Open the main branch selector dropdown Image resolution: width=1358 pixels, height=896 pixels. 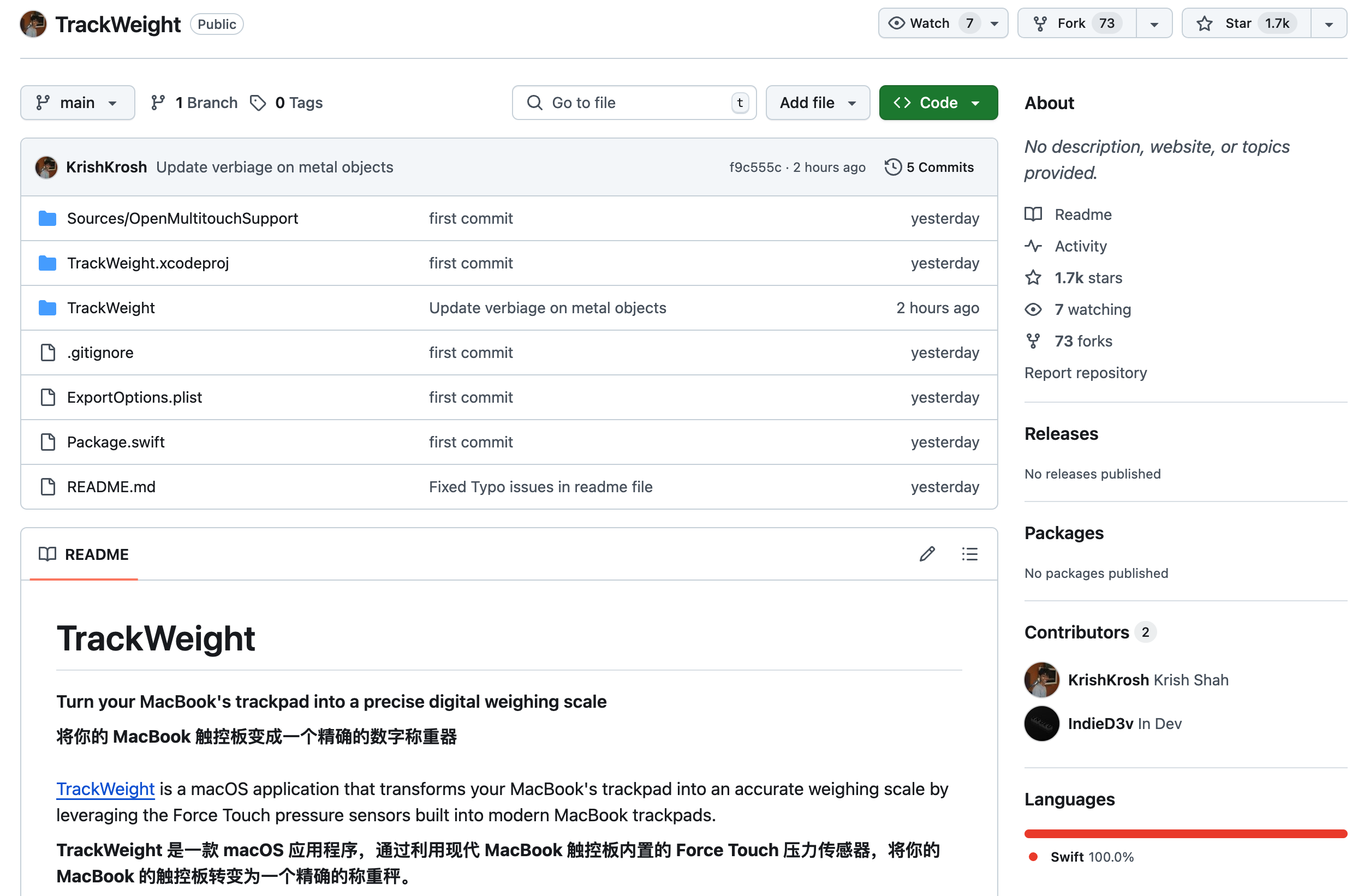click(77, 102)
